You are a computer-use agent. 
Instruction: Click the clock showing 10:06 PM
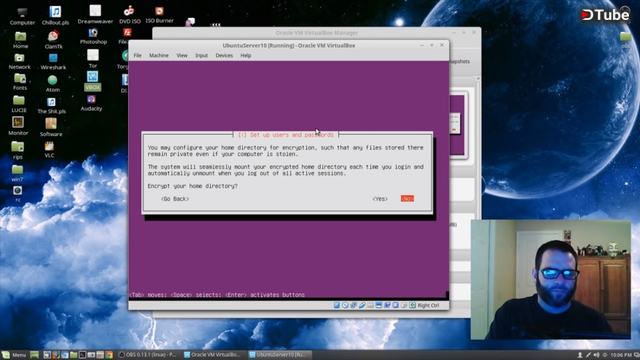620,355
